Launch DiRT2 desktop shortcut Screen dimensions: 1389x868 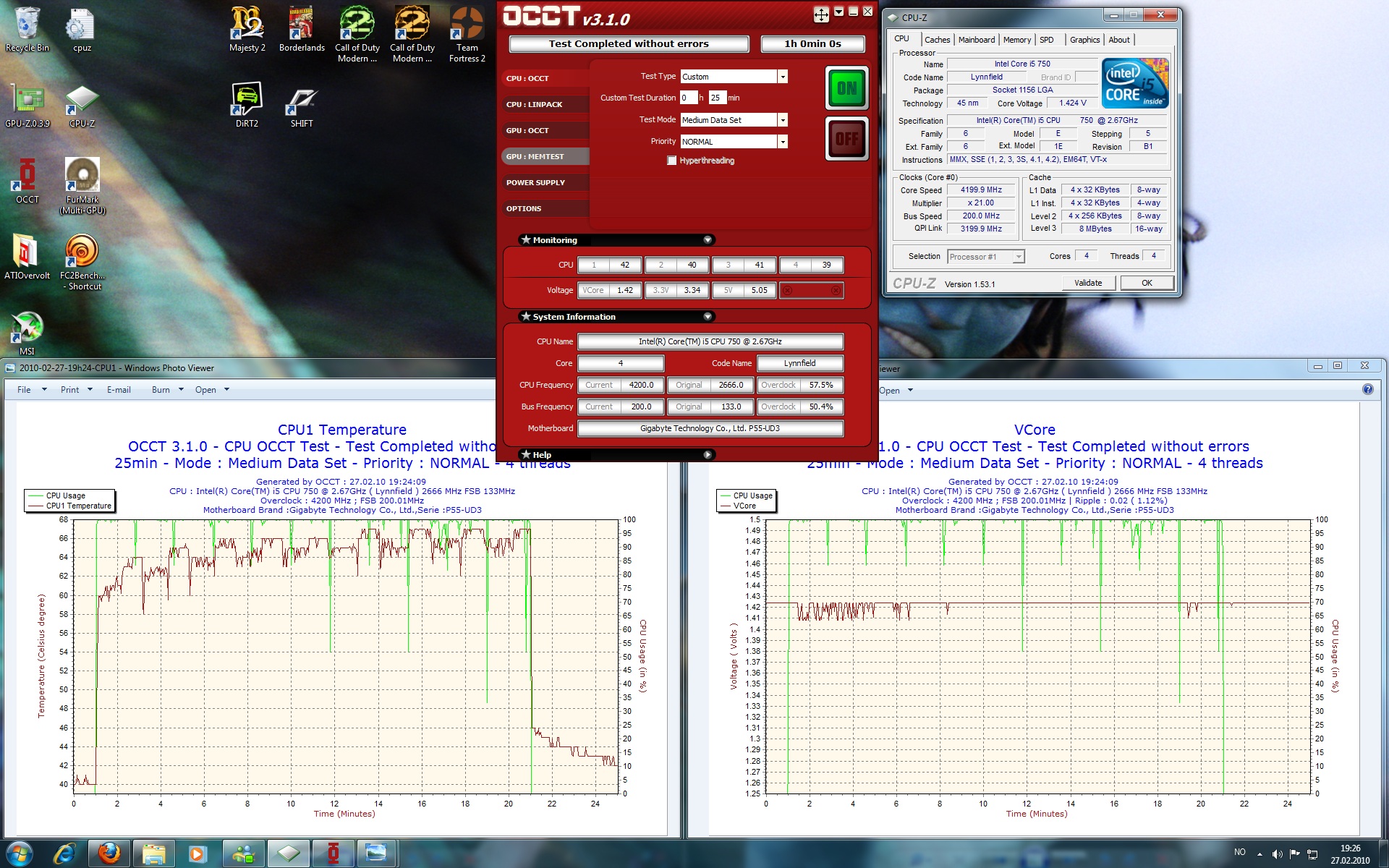[247, 106]
